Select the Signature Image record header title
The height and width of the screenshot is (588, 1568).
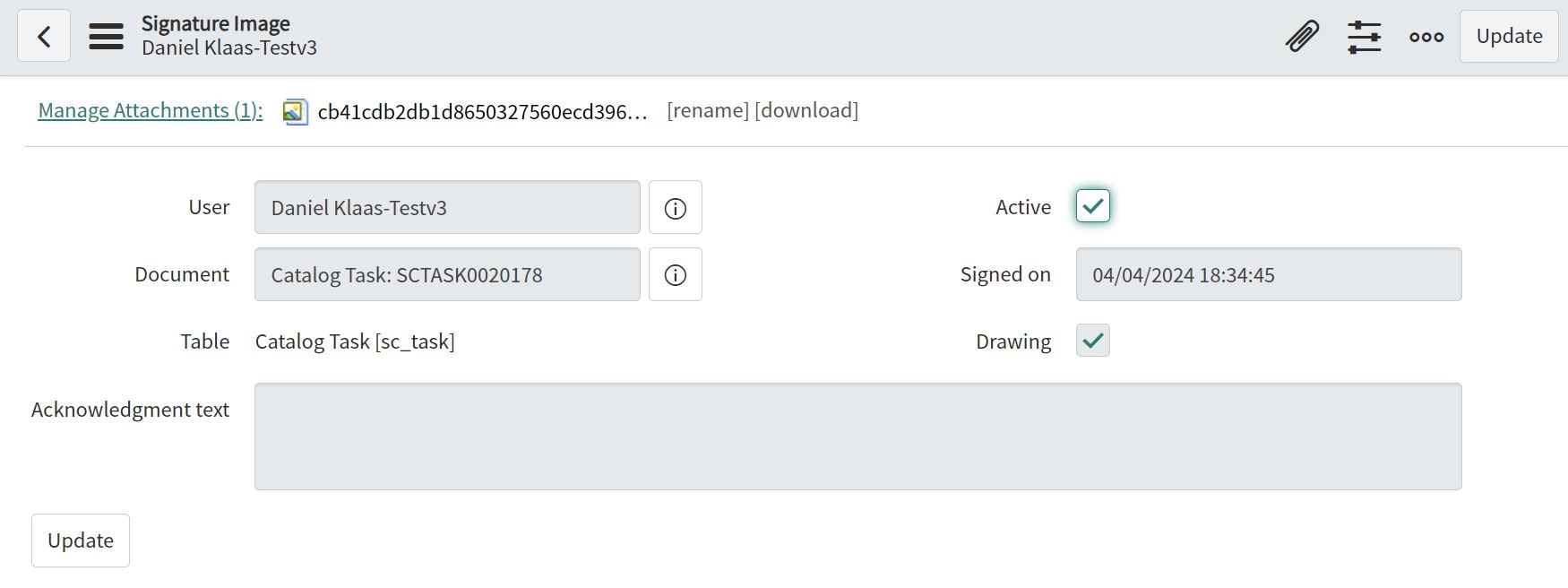click(215, 23)
